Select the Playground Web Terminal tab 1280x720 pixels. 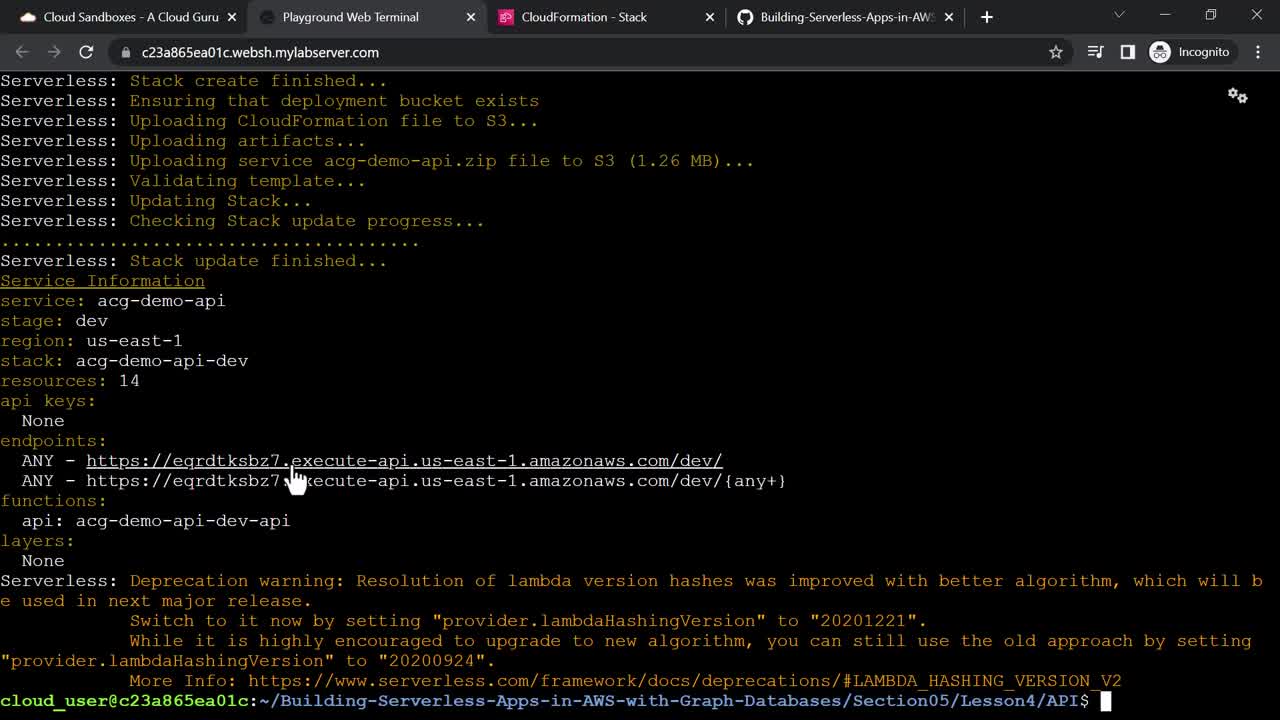[366, 17]
